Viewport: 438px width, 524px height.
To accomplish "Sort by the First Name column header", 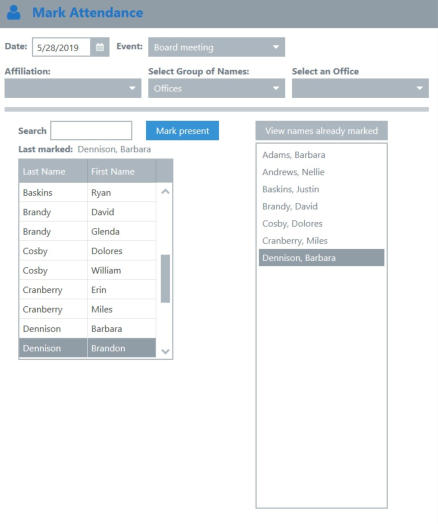I will (x=122, y=171).
